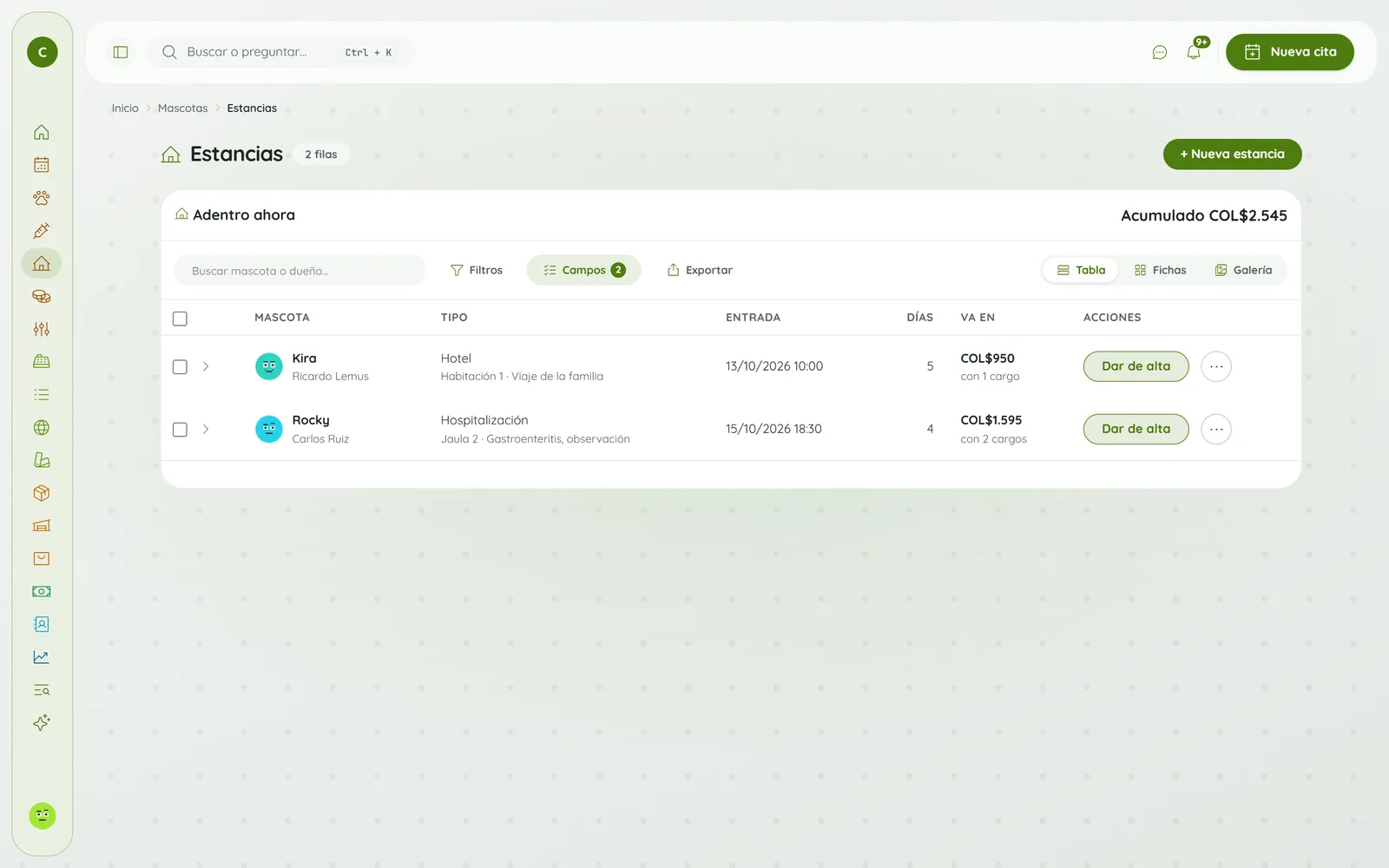Image resolution: width=1389 pixels, height=868 pixels.
Task: Open the calendar icon in the sidebar
Action: click(42, 165)
